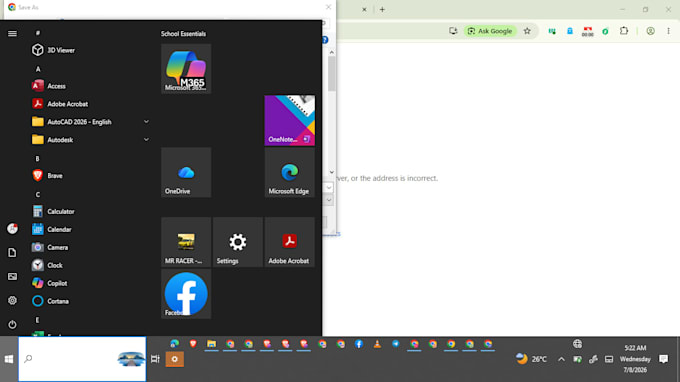Open Pictures from the Start sidebar

click(12, 277)
